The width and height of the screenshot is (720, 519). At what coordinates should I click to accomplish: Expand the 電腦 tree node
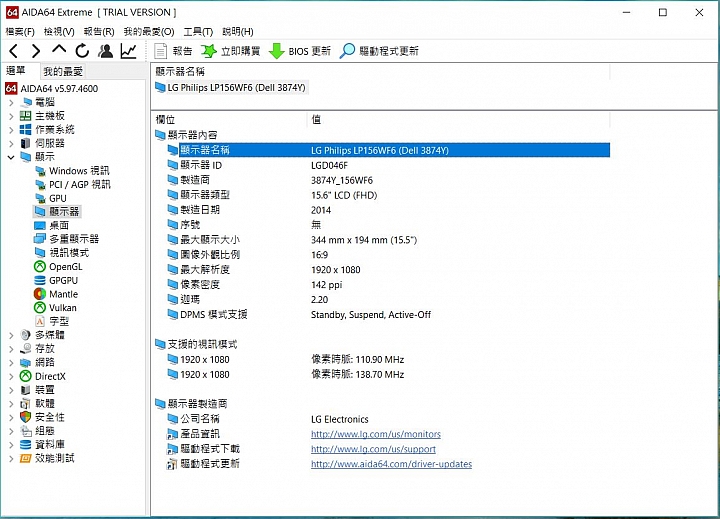[11, 102]
